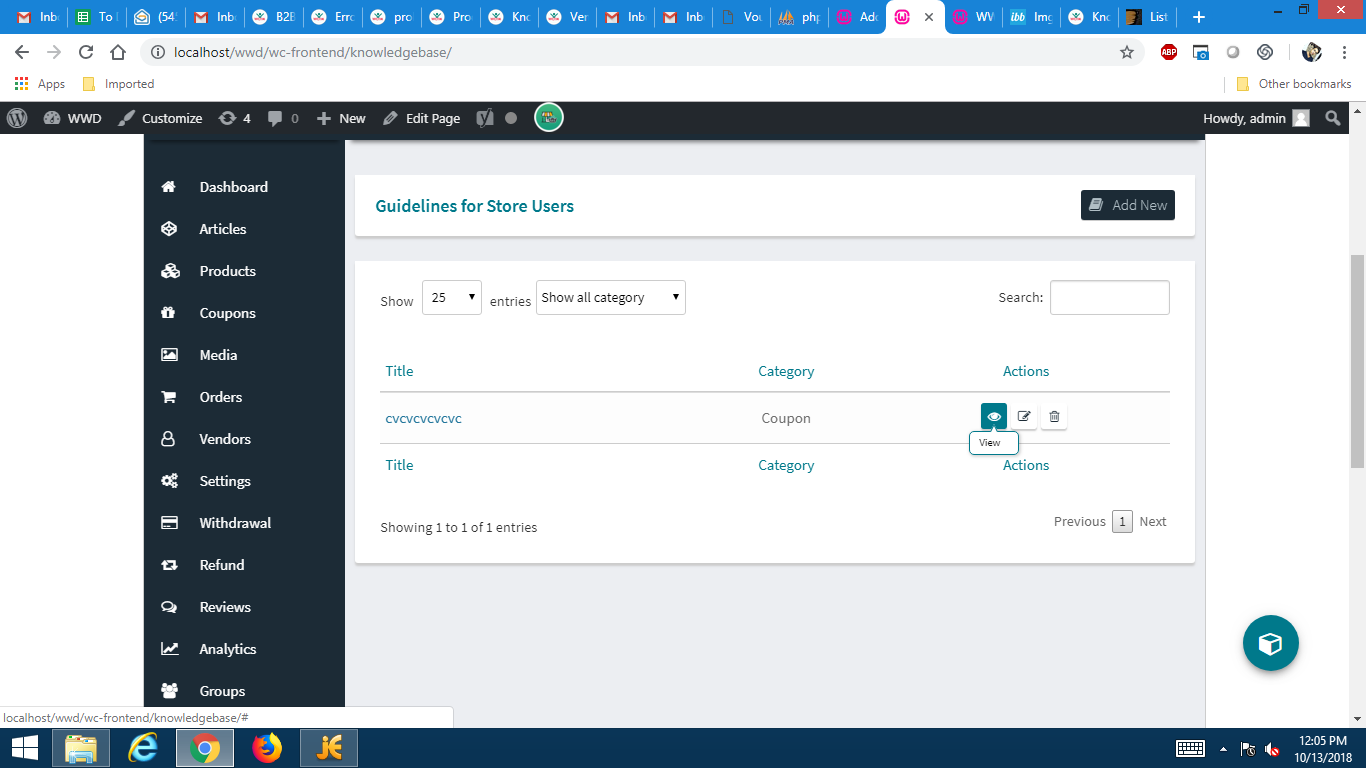Click the floating teal cube button

pos(1270,643)
